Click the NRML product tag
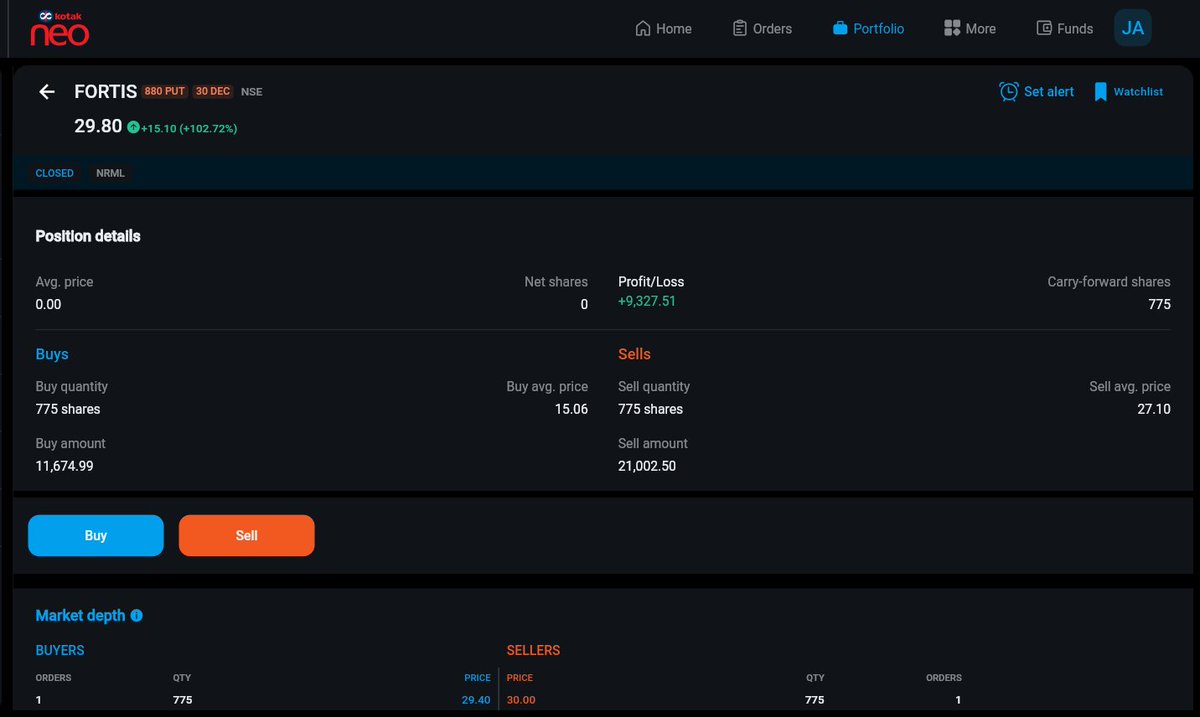The height and width of the screenshot is (717, 1200). click(111, 173)
